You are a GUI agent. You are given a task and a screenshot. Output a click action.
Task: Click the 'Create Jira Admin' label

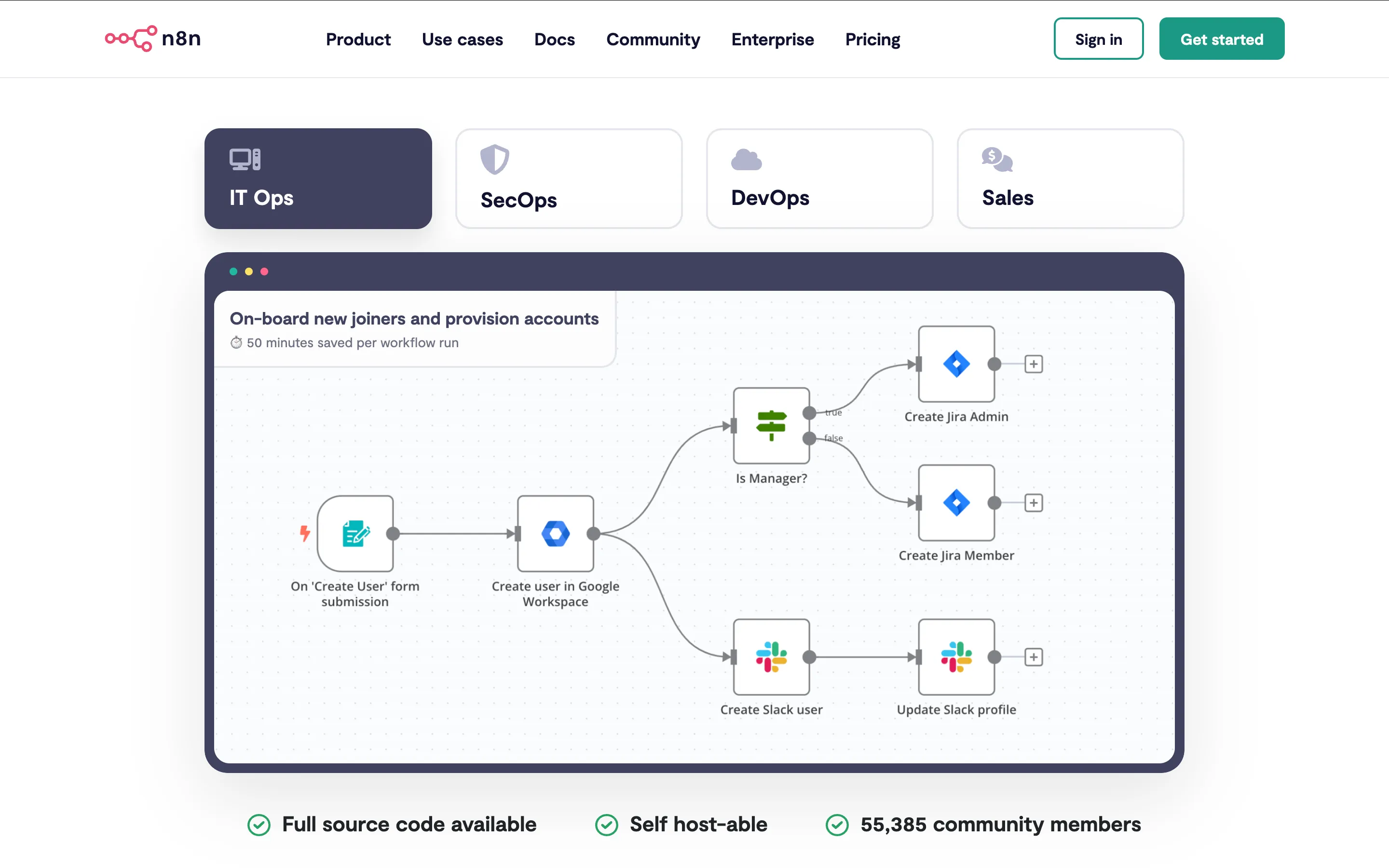pos(956,417)
